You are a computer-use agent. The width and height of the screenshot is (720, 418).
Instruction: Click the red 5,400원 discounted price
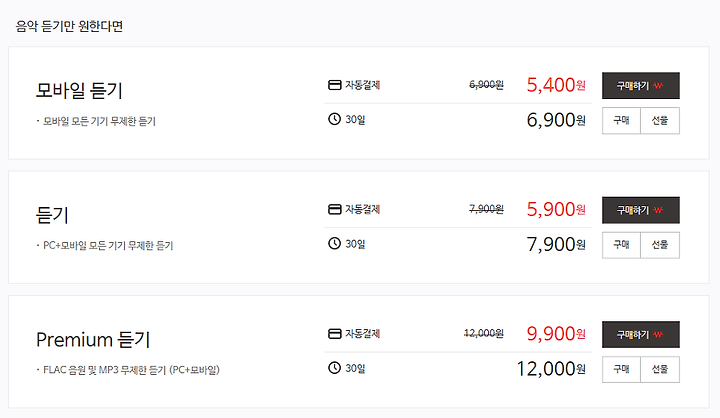coord(556,85)
